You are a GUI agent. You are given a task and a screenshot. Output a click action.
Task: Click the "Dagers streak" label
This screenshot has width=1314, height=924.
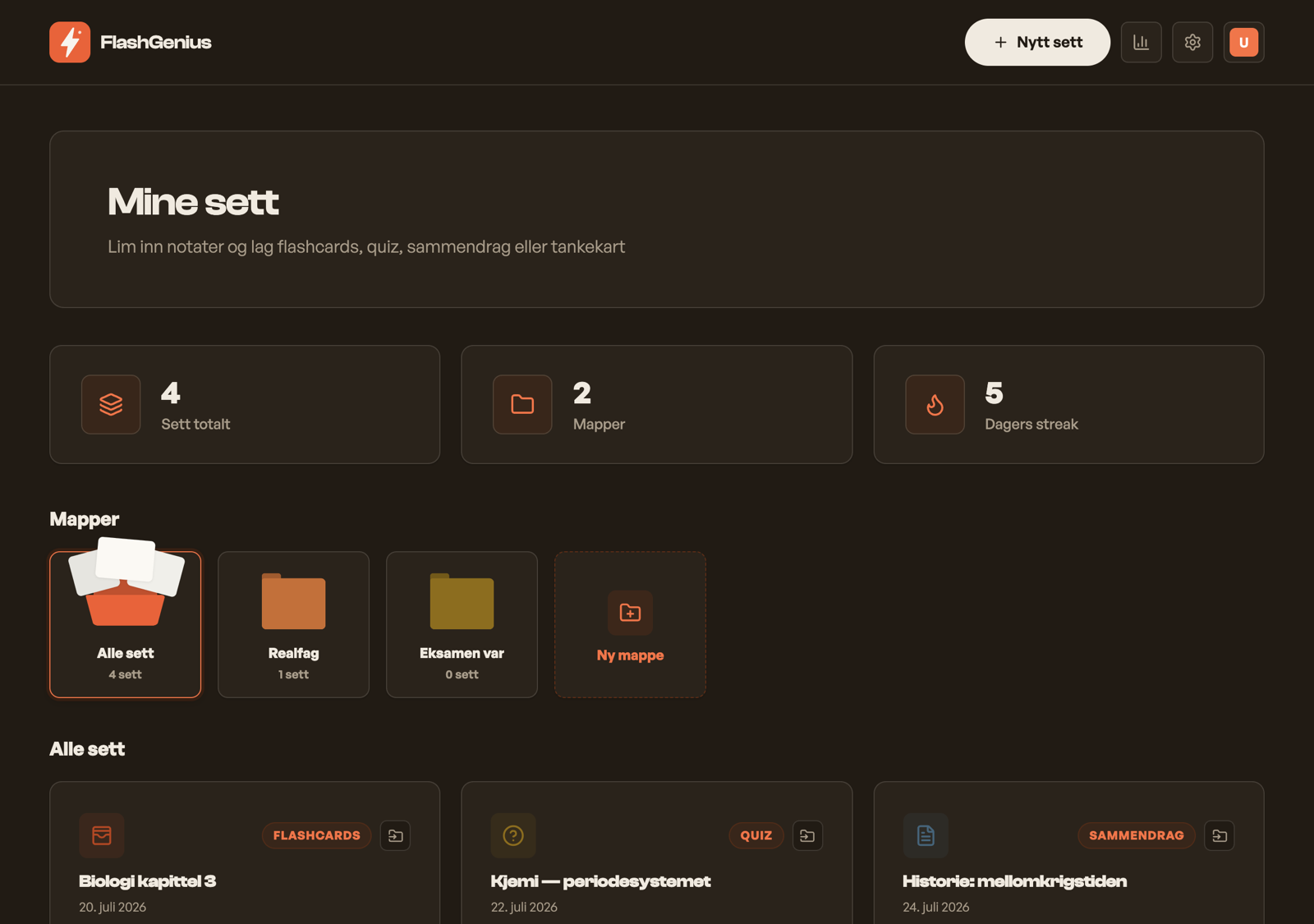pos(1031,424)
